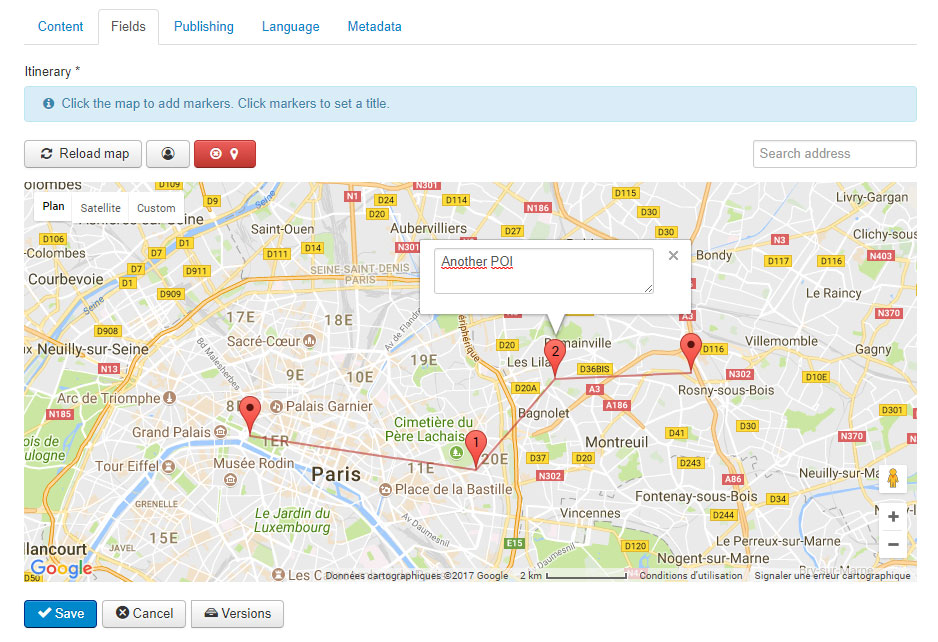This screenshot has height=642, width=938.
Task: Click the Nogent-sur-Marne map label
Action: click(x=713, y=559)
